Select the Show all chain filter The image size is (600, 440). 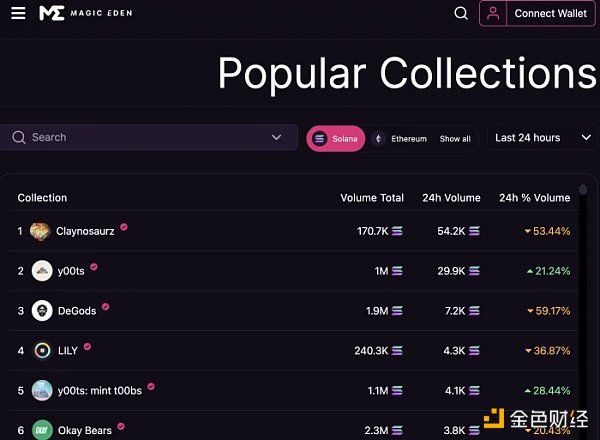[x=455, y=139]
